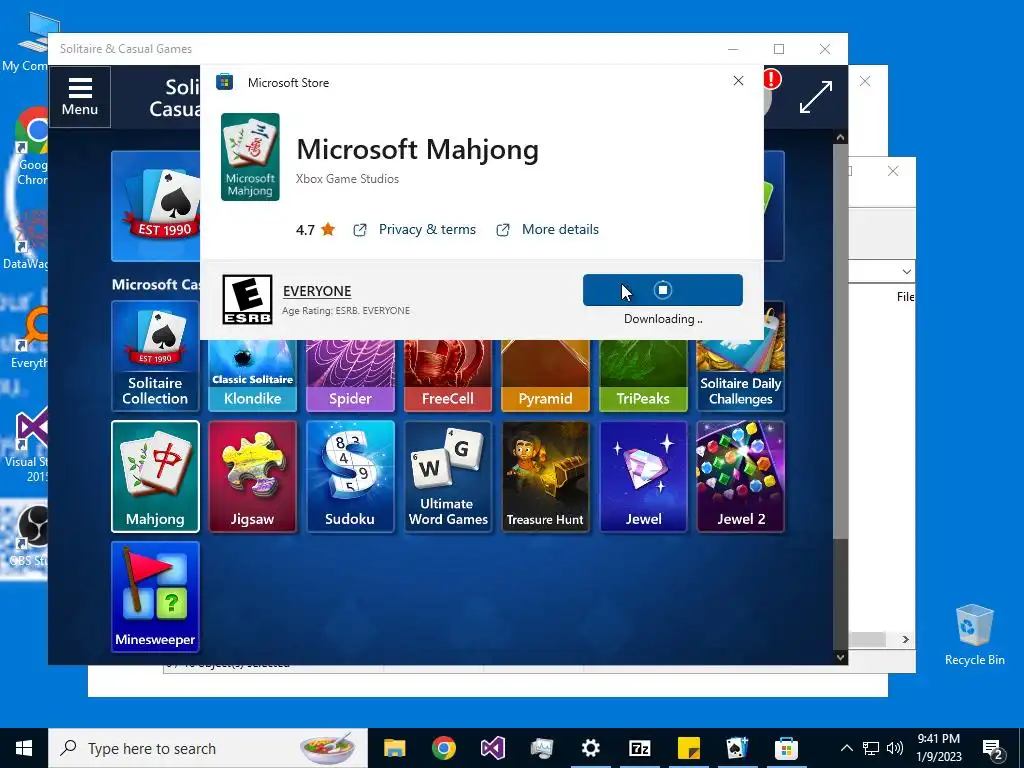Open Settings gear on the taskbar
Image resolution: width=1024 pixels, height=768 pixels.
point(590,748)
